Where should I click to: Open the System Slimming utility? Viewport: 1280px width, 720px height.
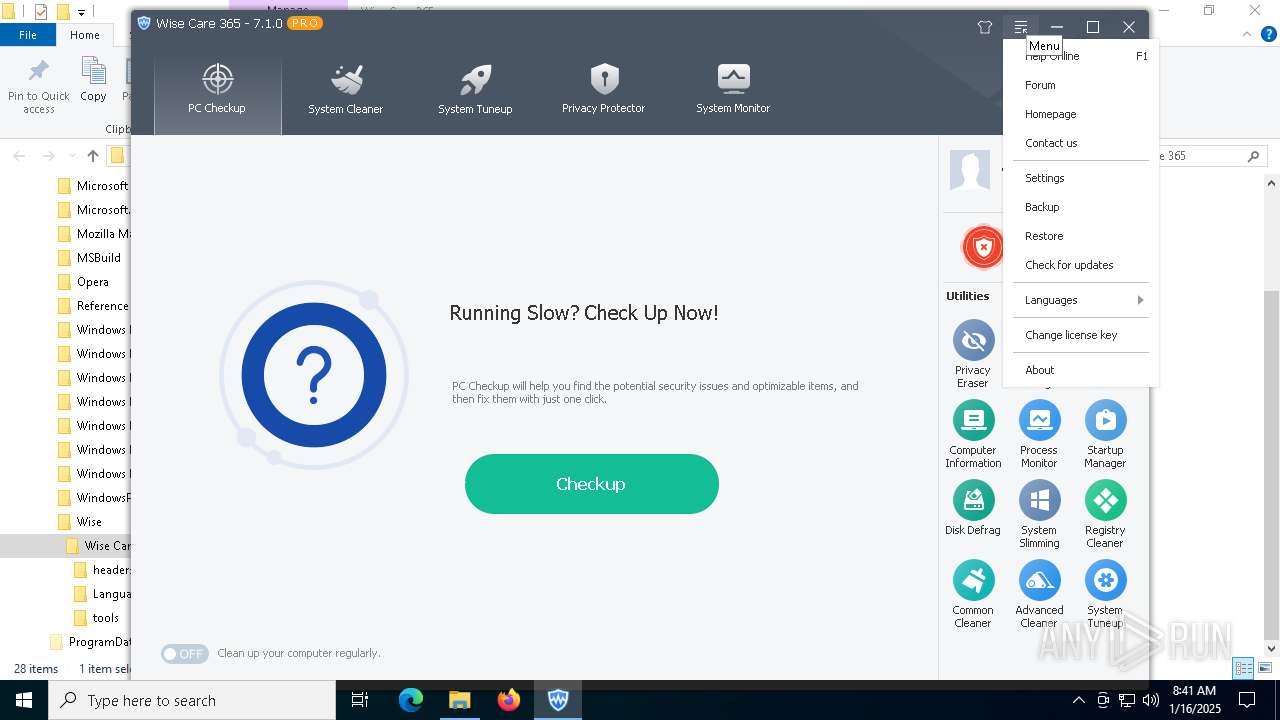pos(1039,514)
